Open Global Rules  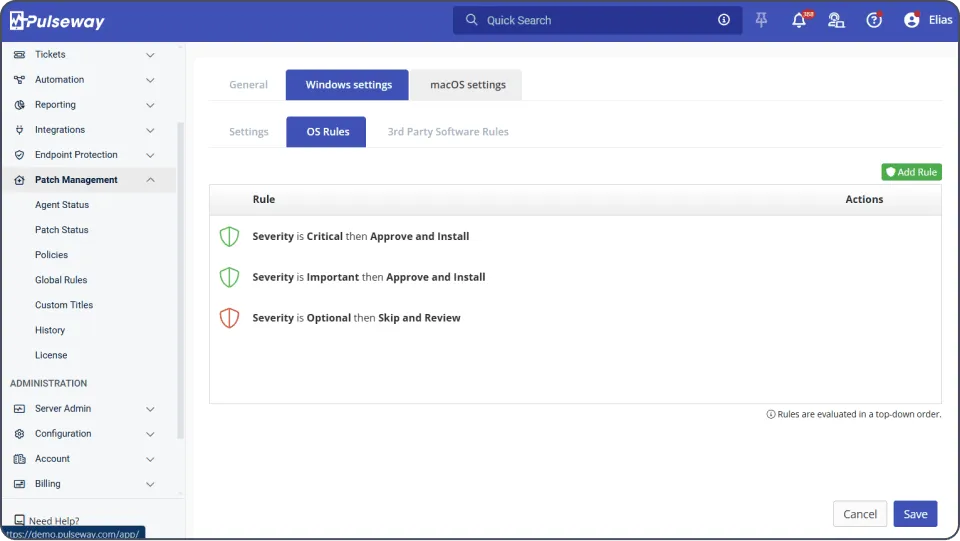pos(61,280)
